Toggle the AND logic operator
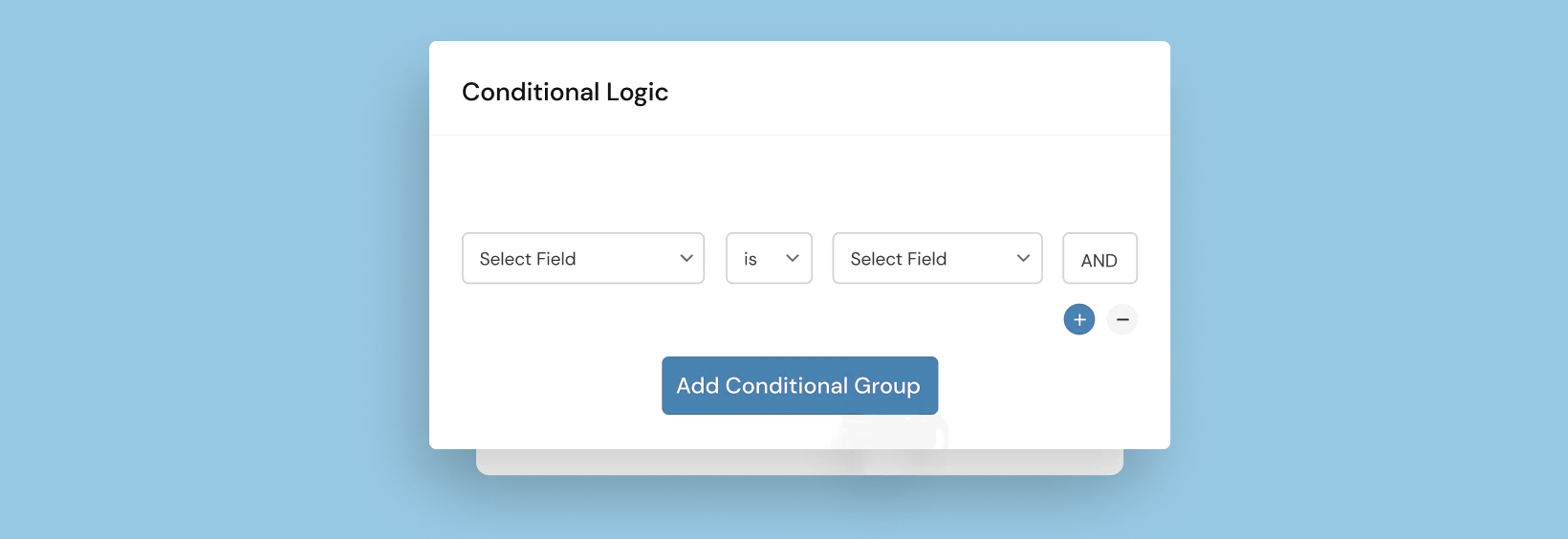The height and width of the screenshot is (539, 1568). [1100, 259]
